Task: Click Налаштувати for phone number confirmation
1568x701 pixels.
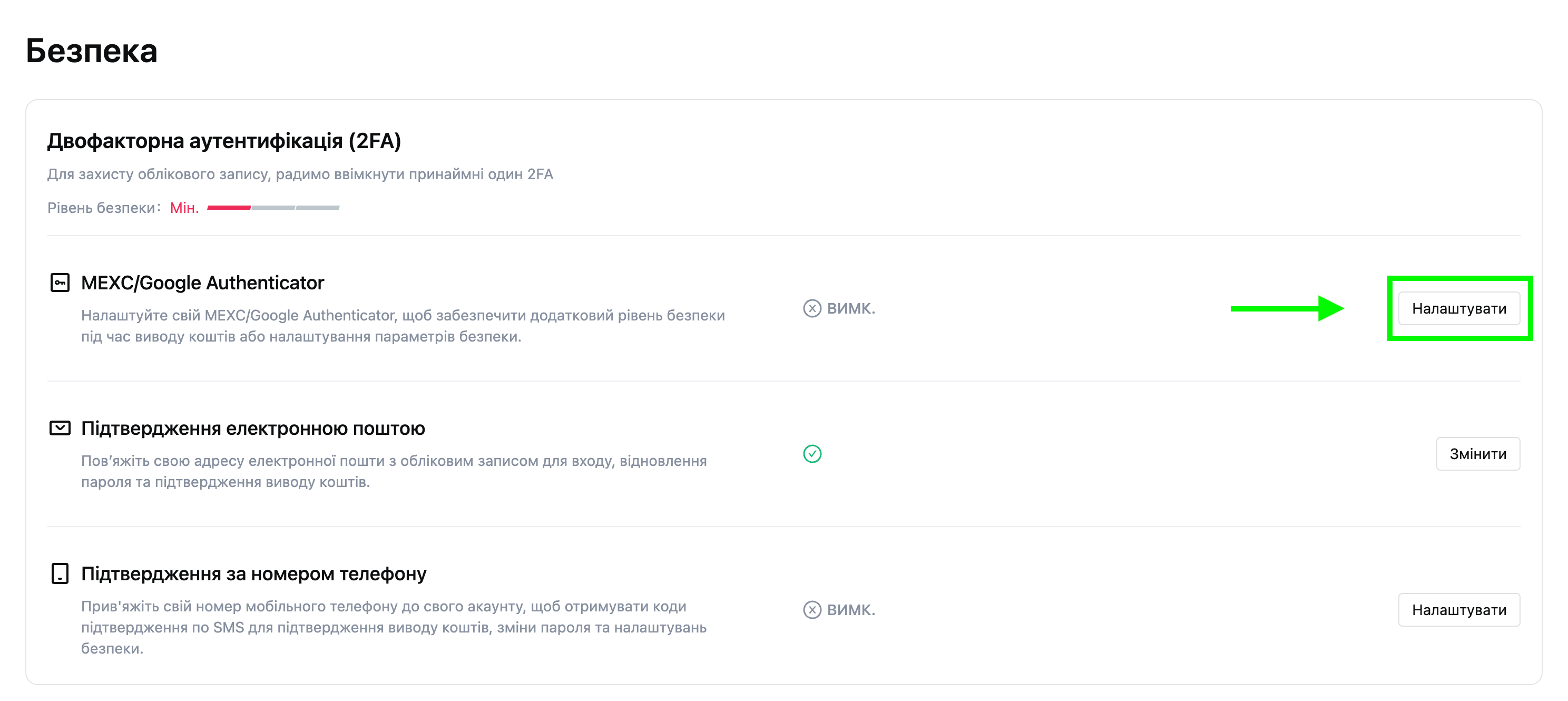Action: 1458,610
